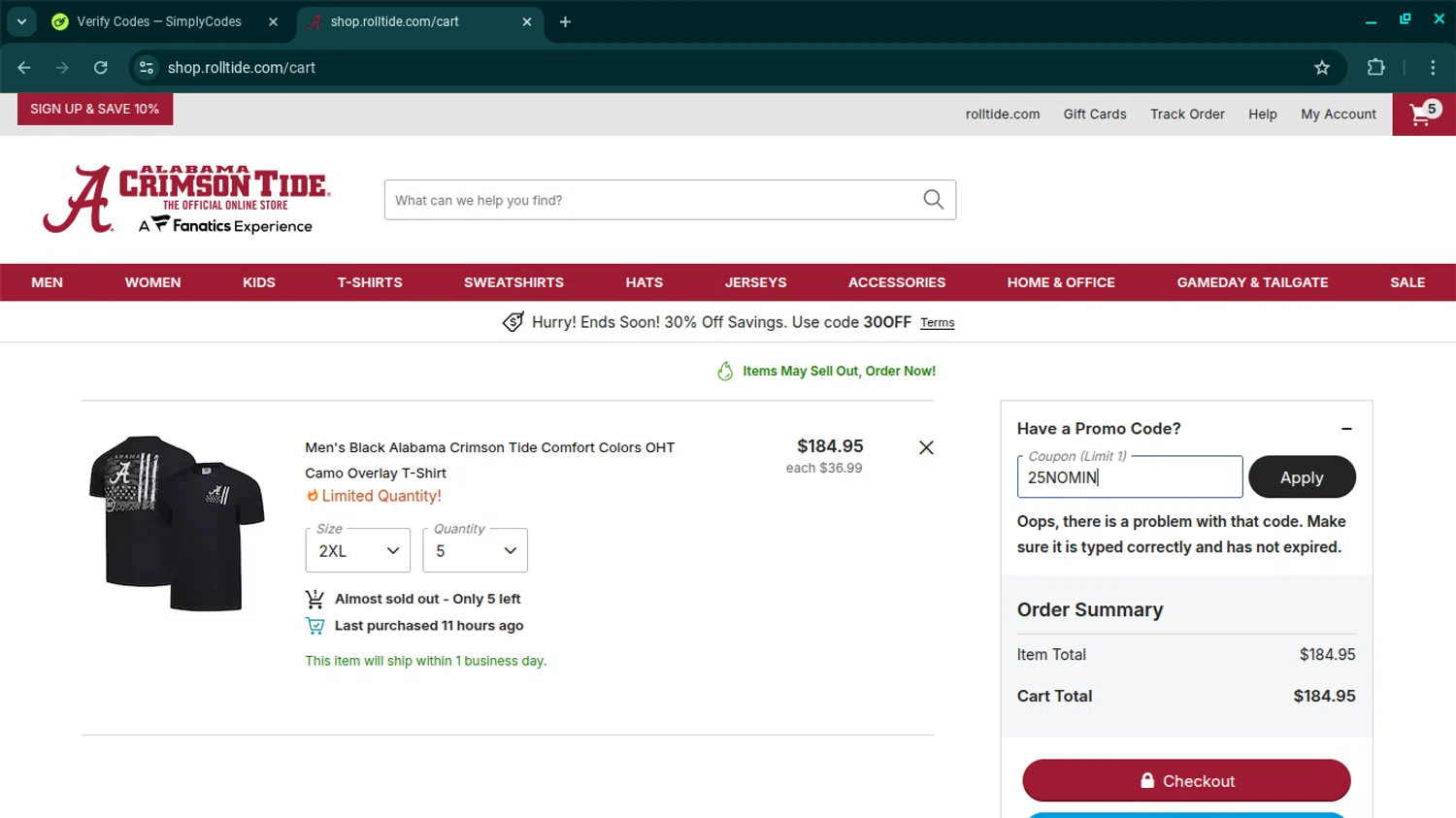Click the browser forward arrow
The height and width of the screenshot is (818, 1456).
pos(62,67)
